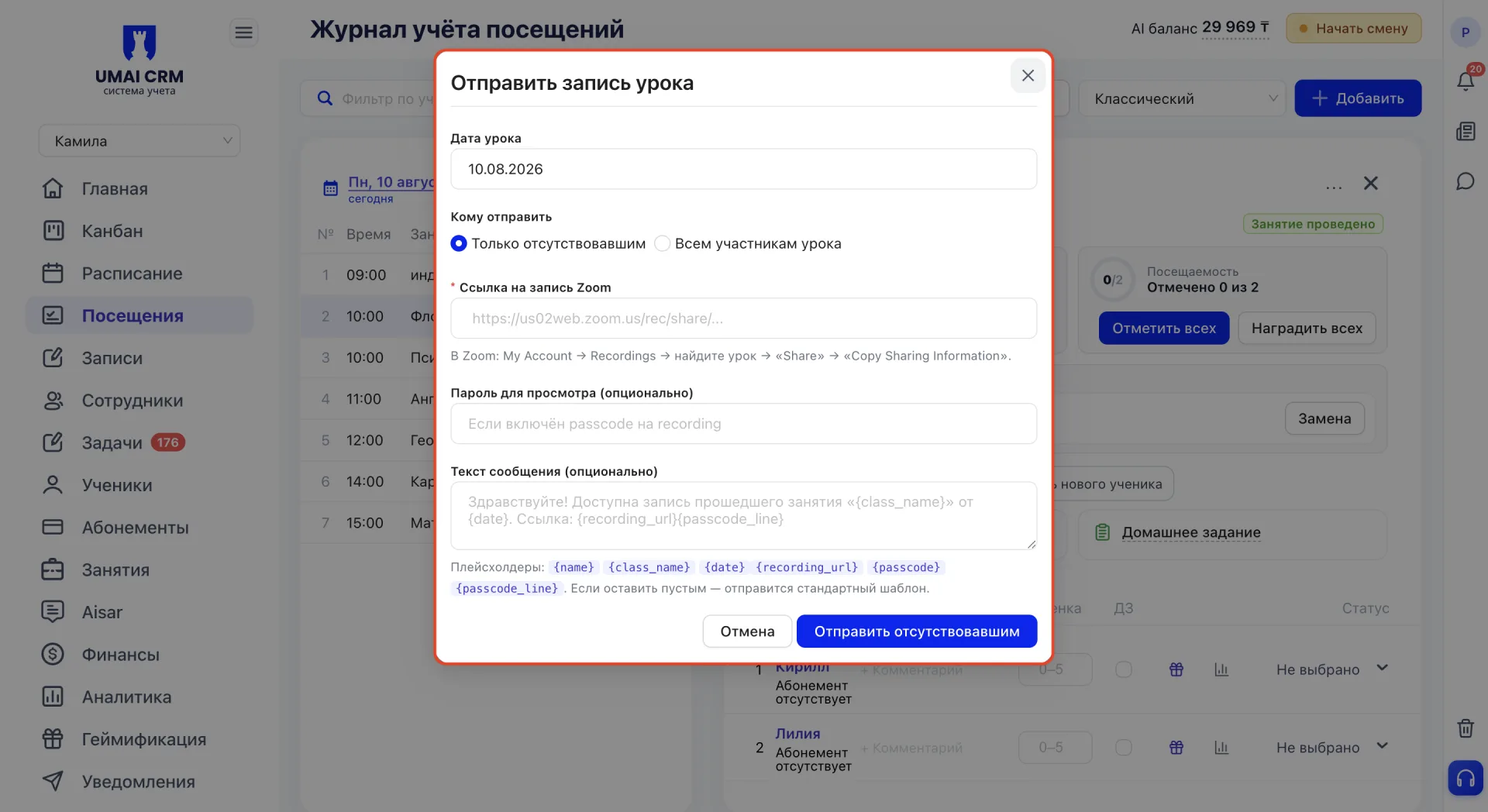1488x812 pixels.
Task: Open notifications bell icon
Action: 1465,81
